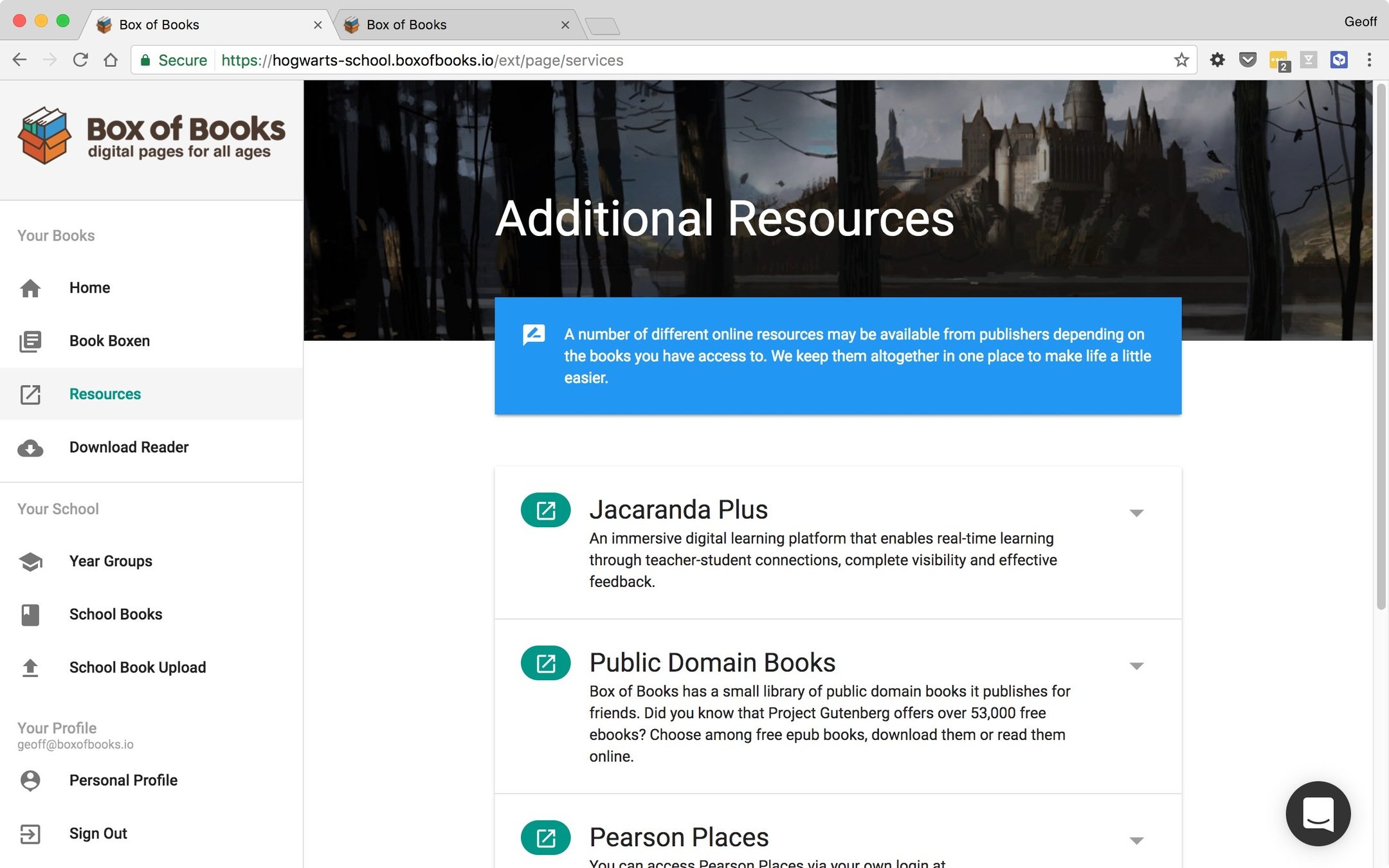Open School Books from sidebar
The width and height of the screenshot is (1389, 868).
116,614
